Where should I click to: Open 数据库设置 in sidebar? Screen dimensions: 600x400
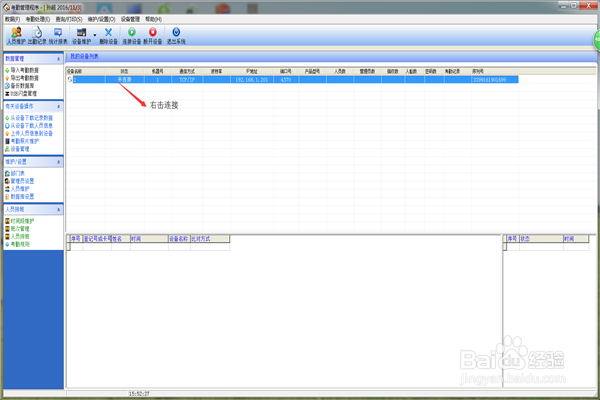pyautogui.click(x=22, y=196)
